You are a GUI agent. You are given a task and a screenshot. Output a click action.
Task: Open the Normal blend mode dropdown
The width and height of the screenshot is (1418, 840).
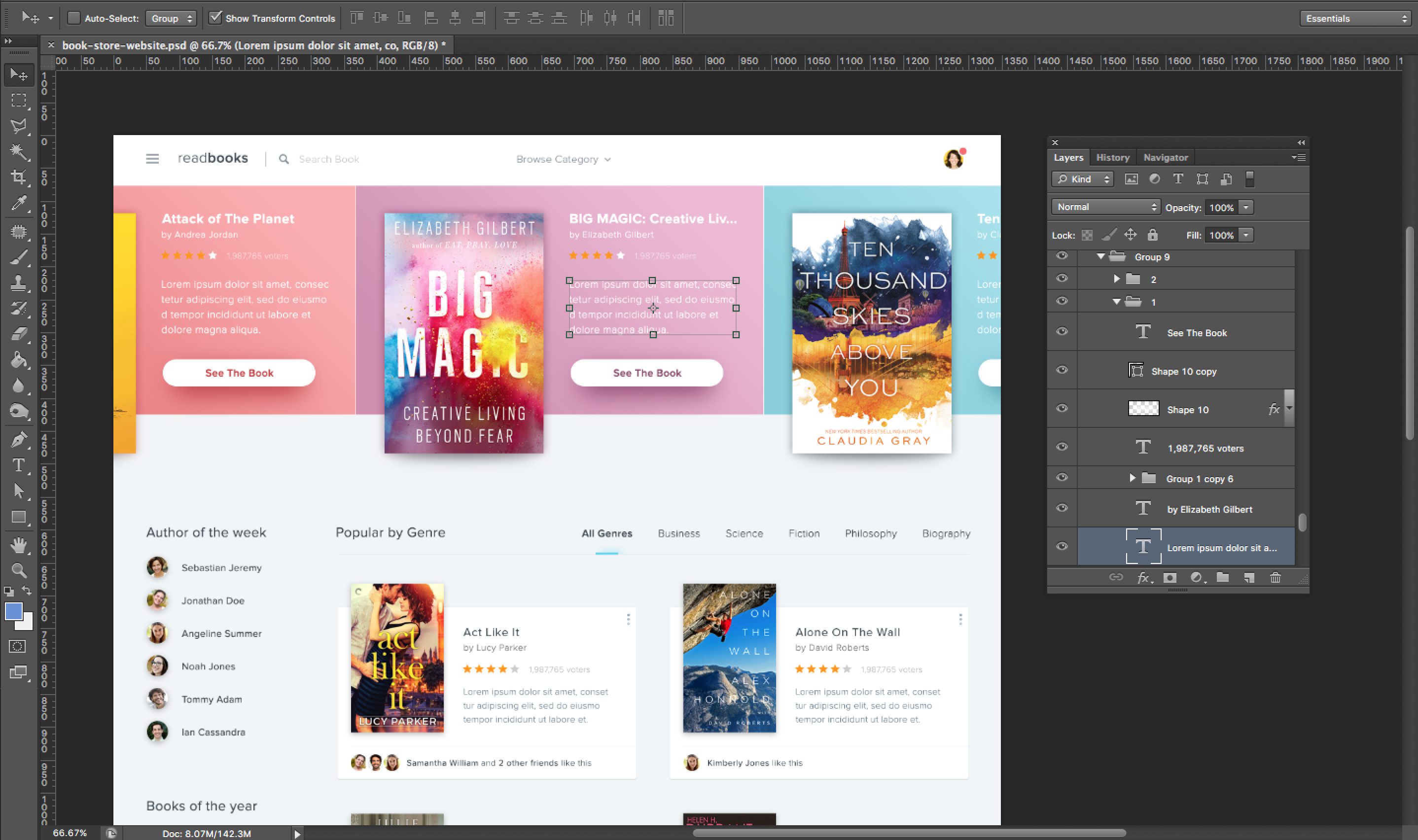coord(1105,207)
